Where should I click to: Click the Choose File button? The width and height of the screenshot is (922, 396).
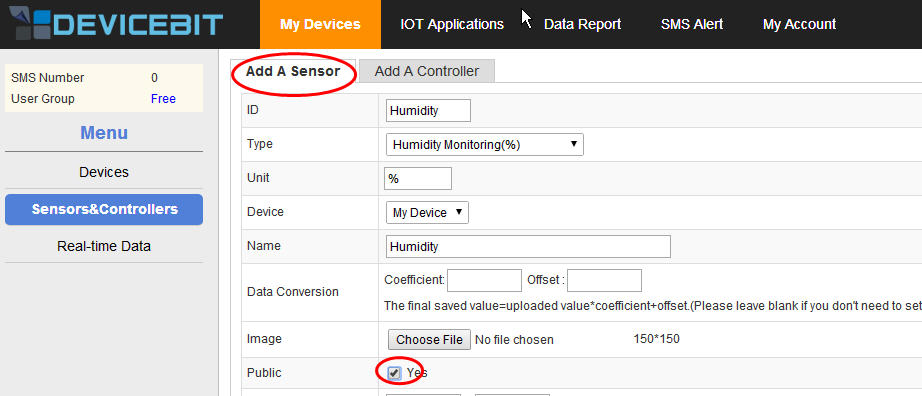click(429, 340)
